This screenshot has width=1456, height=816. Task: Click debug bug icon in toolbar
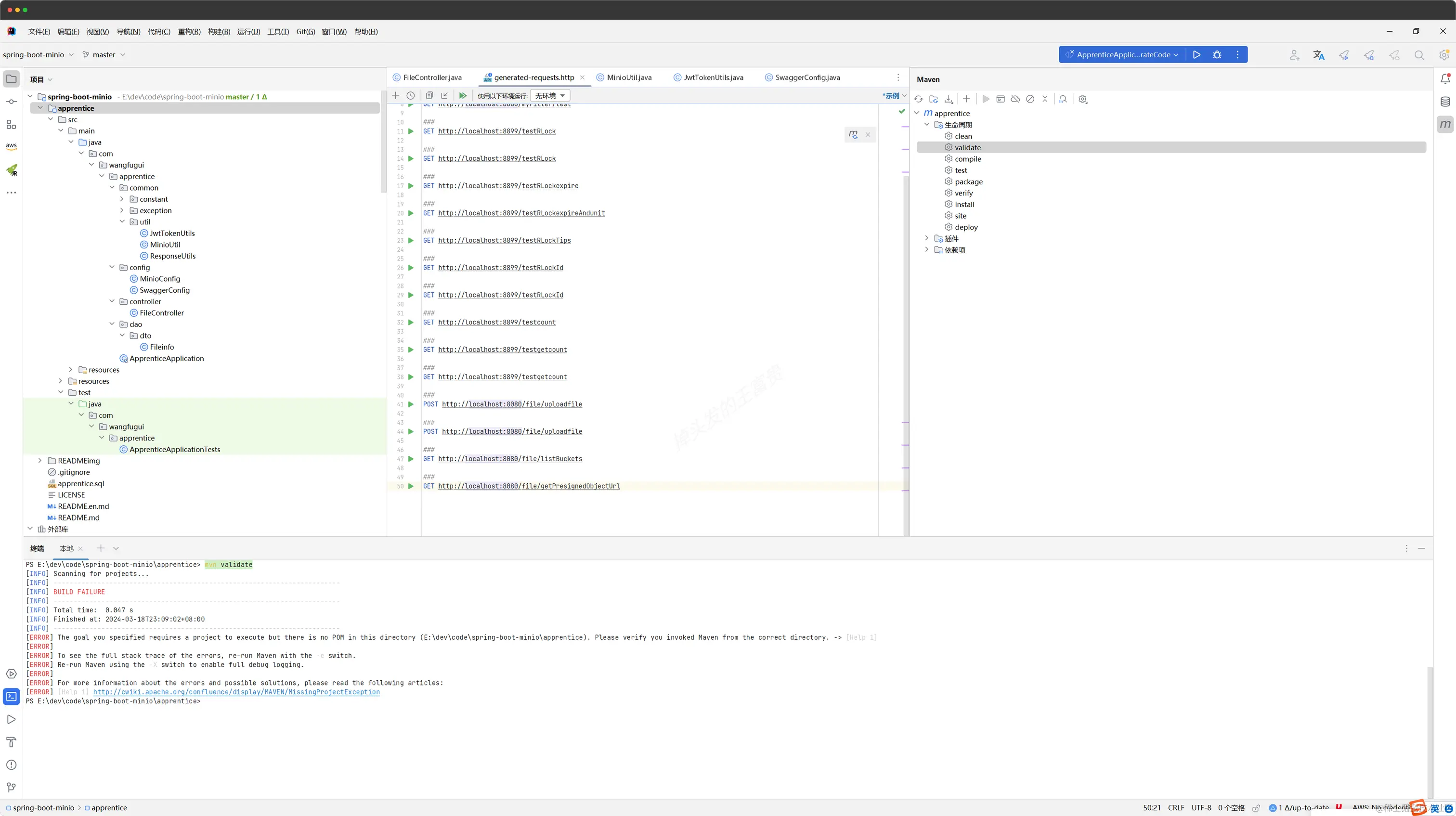(x=1217, y=55)
